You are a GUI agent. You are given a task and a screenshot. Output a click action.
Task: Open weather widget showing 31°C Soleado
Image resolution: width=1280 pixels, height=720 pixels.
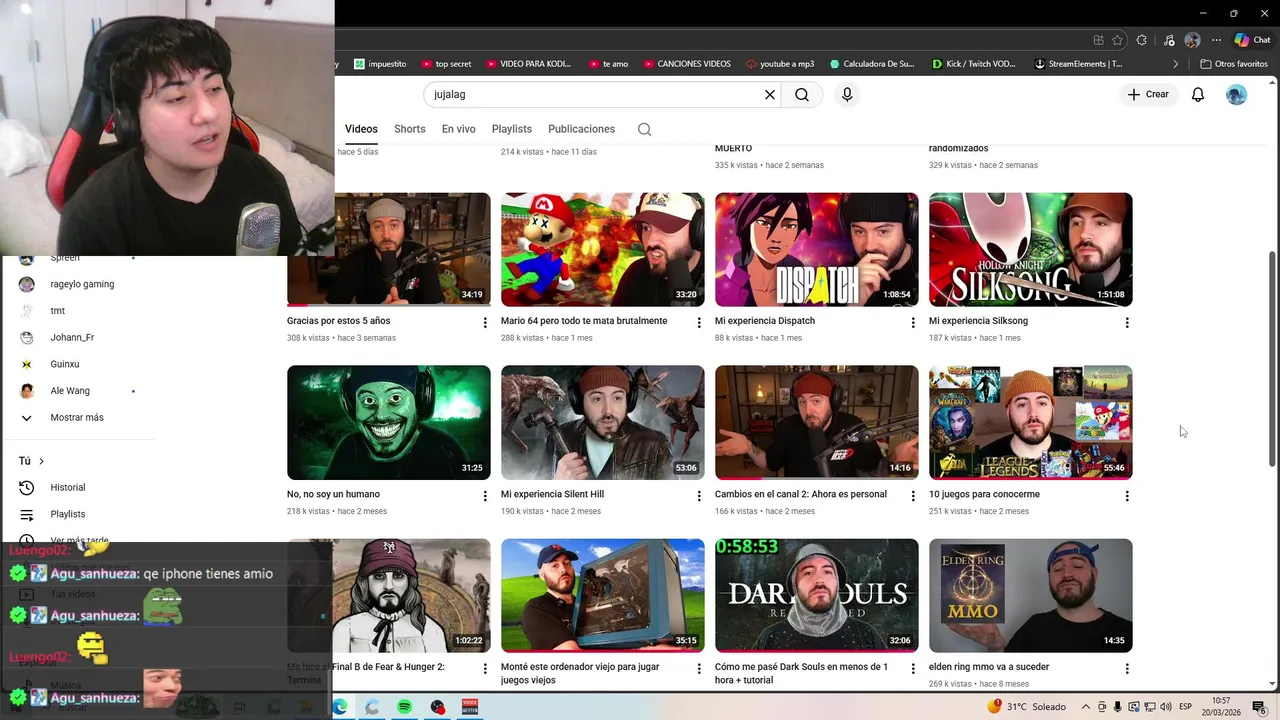pos(1027,707)
